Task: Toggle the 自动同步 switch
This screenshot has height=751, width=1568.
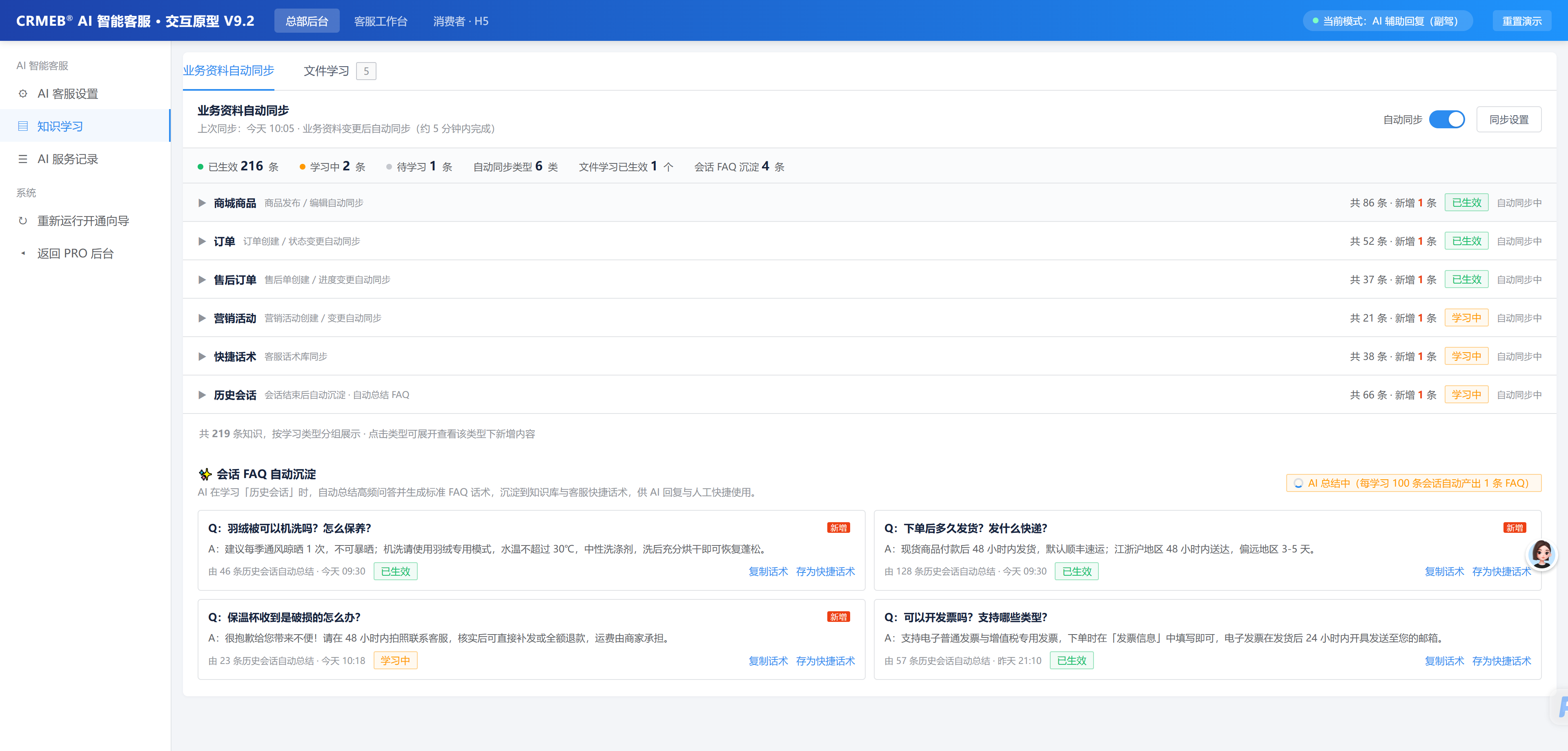Action: tap(1446, 119)
